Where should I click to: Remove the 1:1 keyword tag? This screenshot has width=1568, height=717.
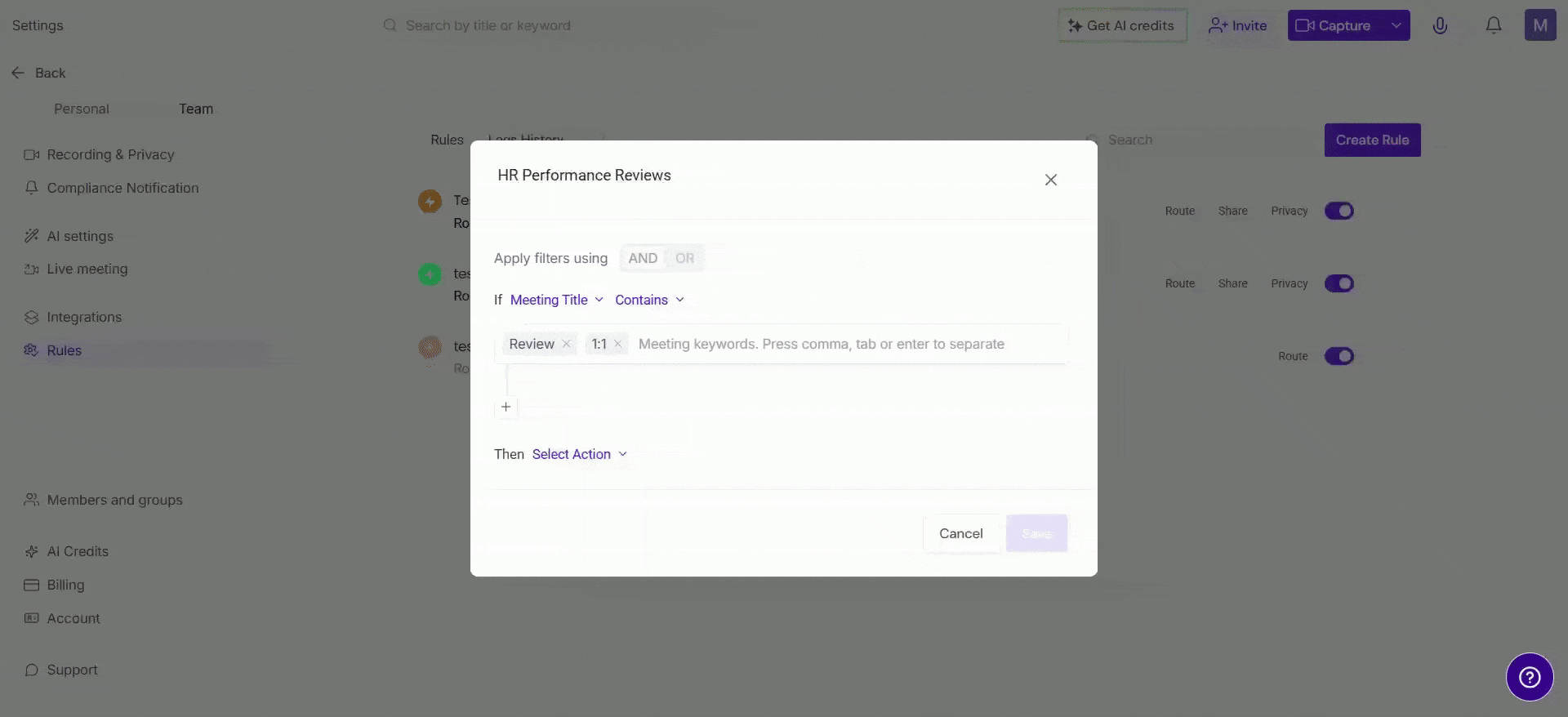click(x=618, y=344)
